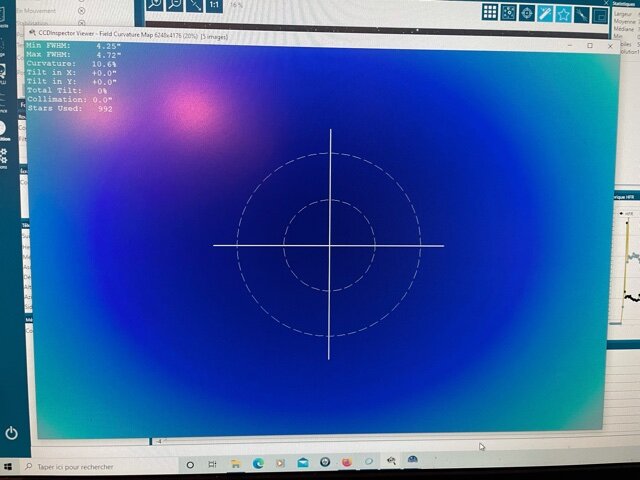Remove the Movement panel row with its X button
Screen dimensions: 640x480
(x=82, y=11)
